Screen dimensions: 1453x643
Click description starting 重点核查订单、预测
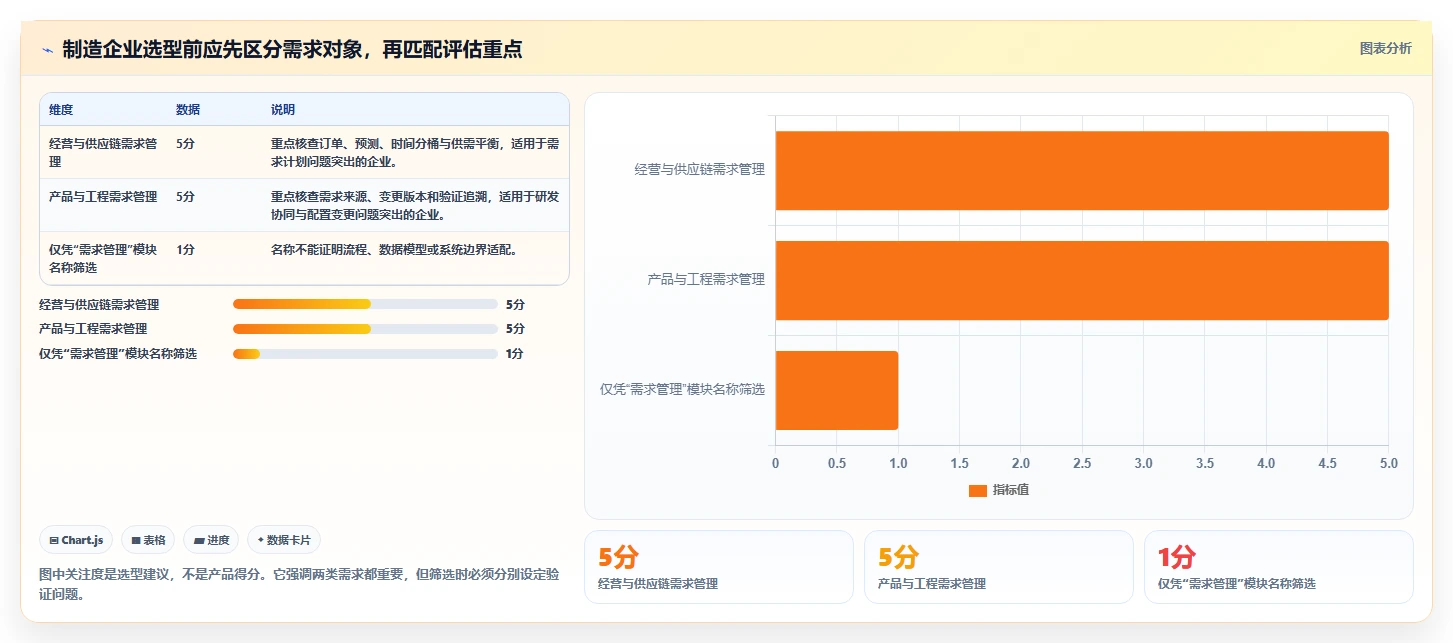point(415,152)
